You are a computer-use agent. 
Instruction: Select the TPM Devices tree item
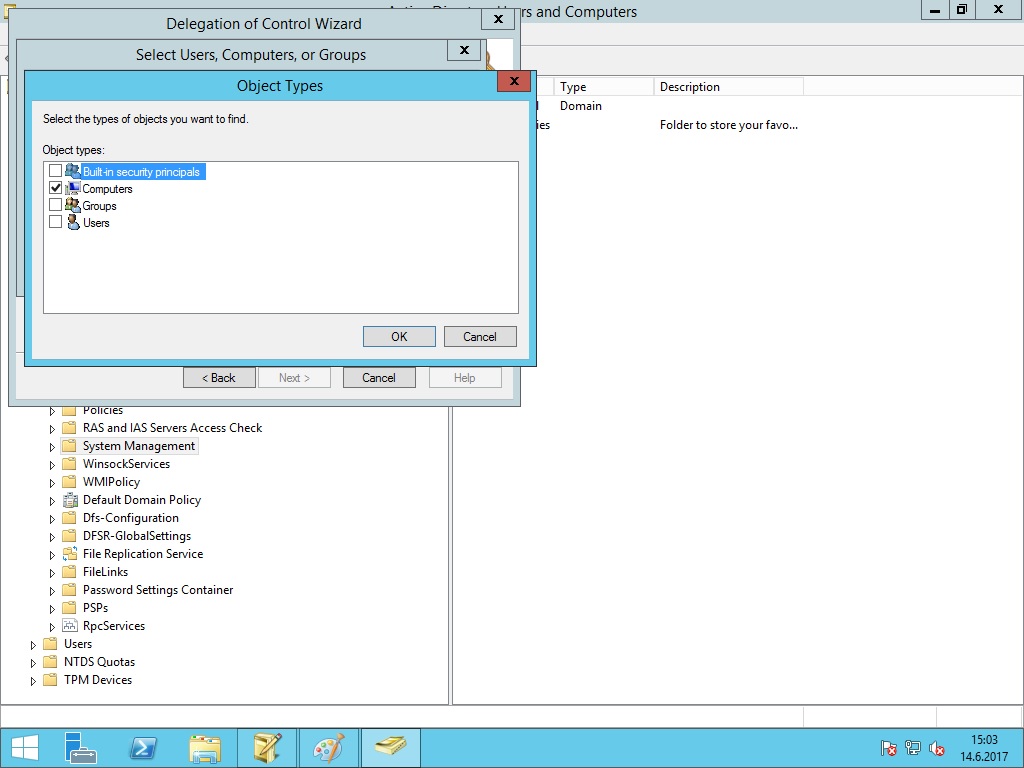pyautogui.click(x=97, y=680)
